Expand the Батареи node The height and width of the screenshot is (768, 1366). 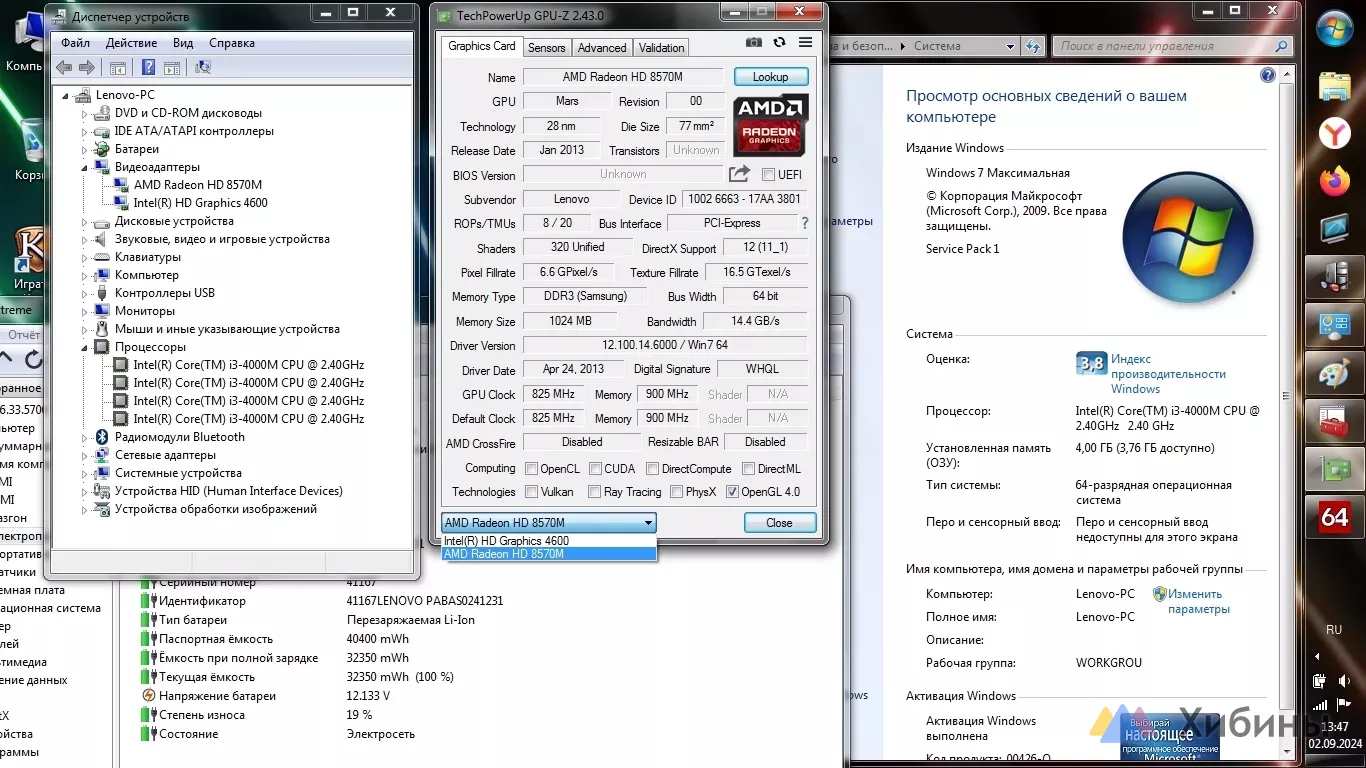coord(85,149)
